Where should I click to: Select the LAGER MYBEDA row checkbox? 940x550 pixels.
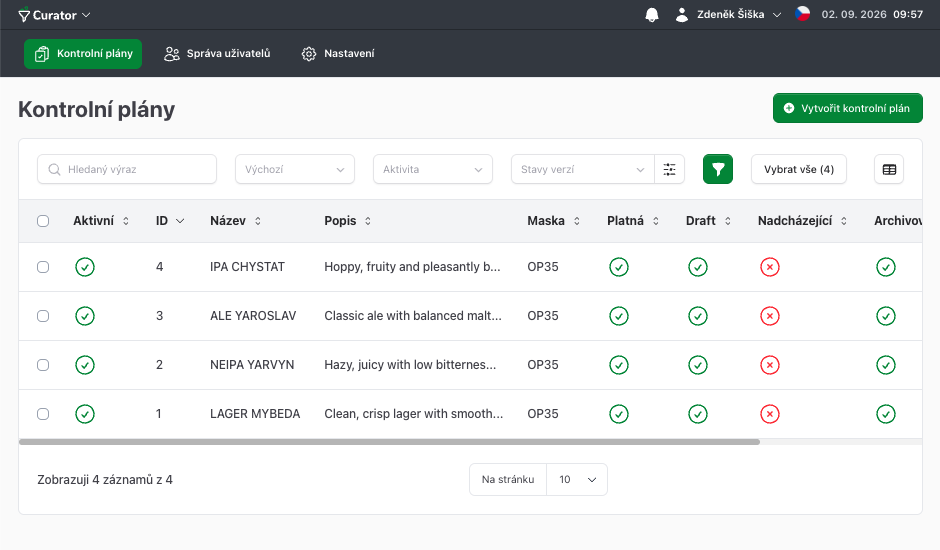click(x=43, y=414)
